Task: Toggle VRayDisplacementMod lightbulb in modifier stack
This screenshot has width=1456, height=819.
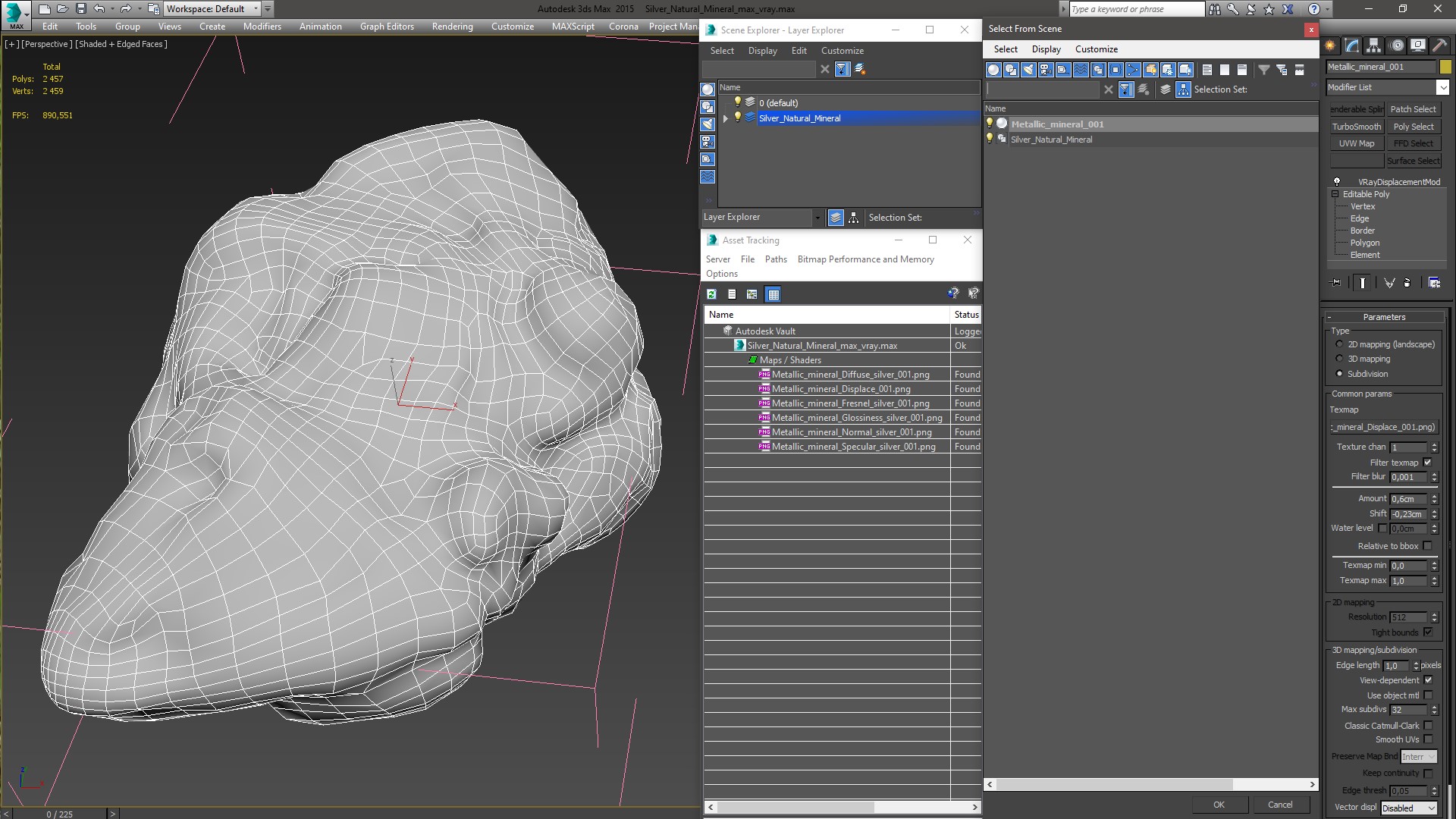Action: click(1337, 182)
